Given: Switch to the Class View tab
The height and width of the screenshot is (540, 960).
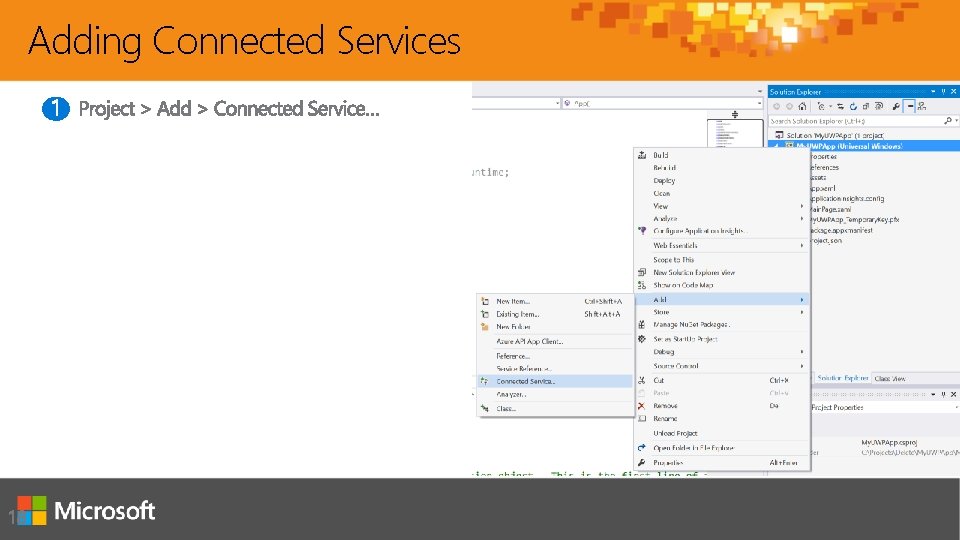Looking at the screenshot, I should [x=890, y=379].
